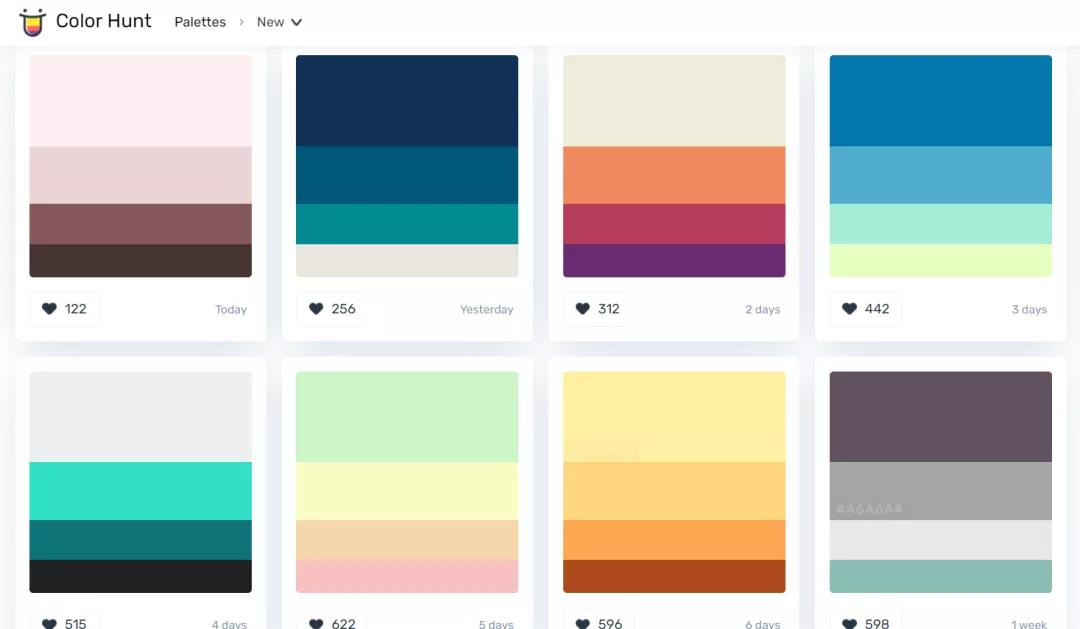The height and width of the screenshot is (629, 1080).
Task: Go to Color Hunt home title
Action: [x=103, y=21]
